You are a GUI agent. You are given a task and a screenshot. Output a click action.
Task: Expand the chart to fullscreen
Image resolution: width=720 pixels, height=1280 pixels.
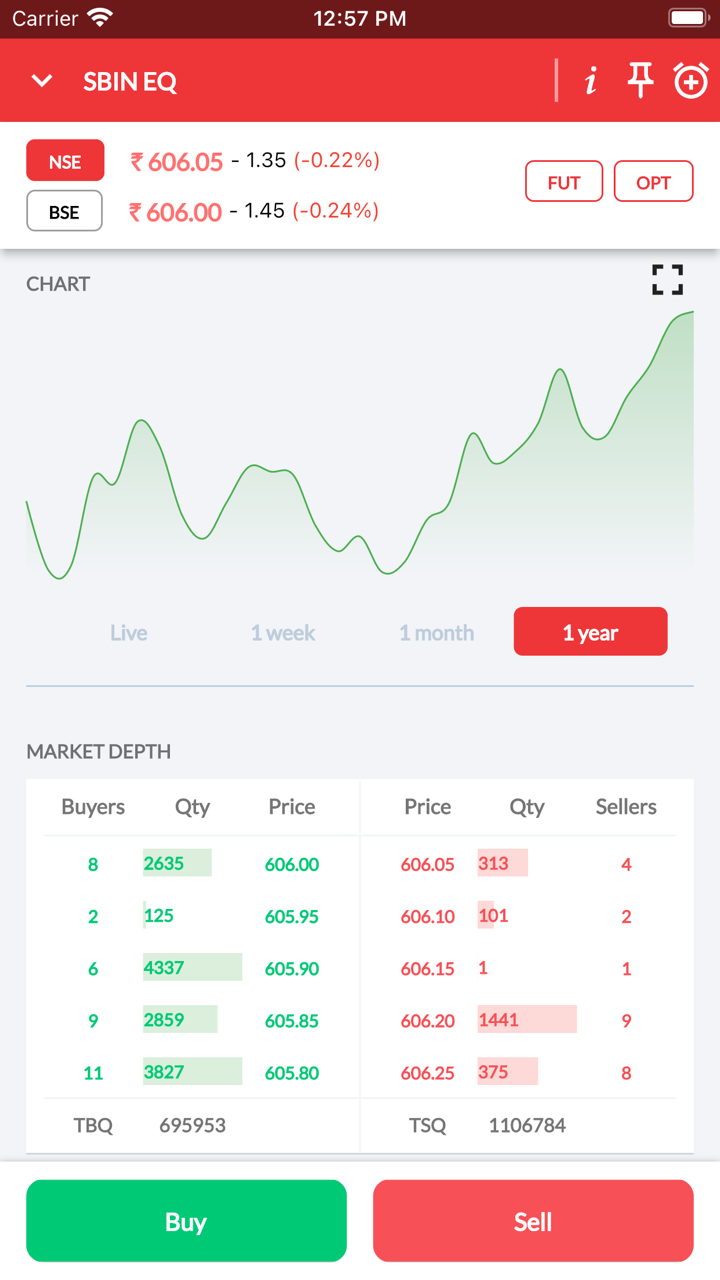[667, 280]
